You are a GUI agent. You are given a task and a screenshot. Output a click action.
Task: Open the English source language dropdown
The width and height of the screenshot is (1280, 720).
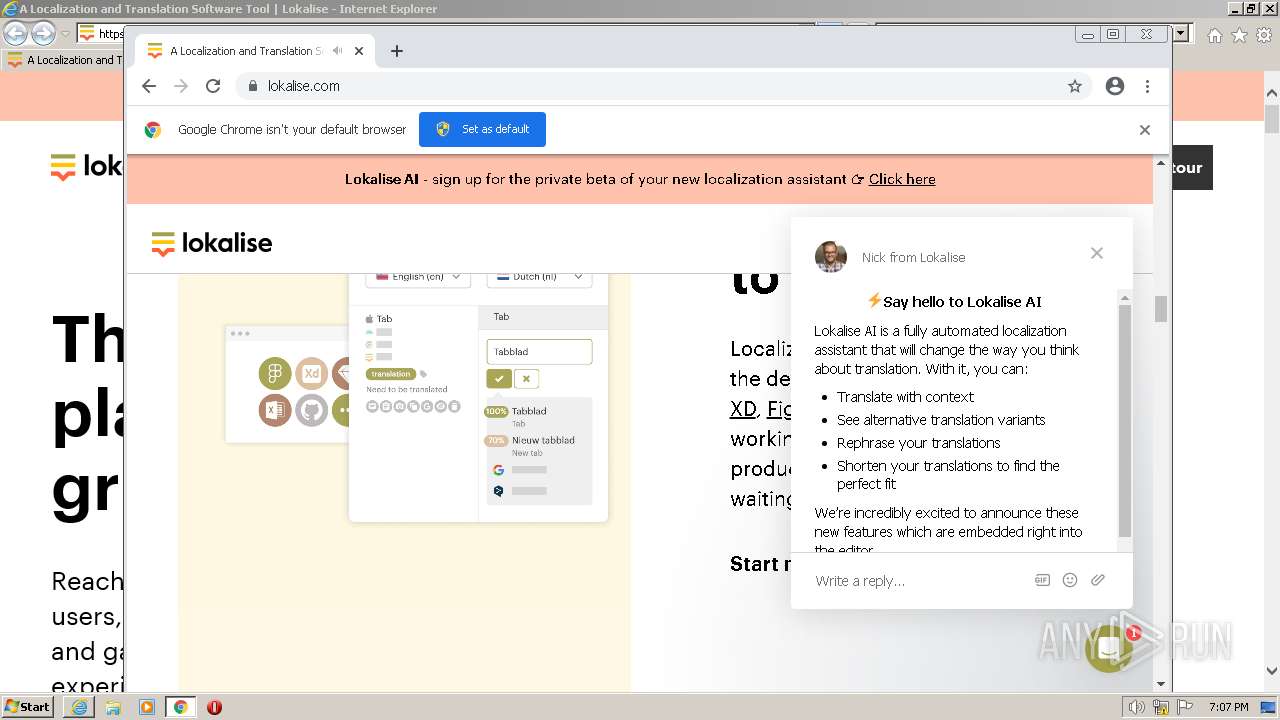pyautogui.click(x=417, y=277)
